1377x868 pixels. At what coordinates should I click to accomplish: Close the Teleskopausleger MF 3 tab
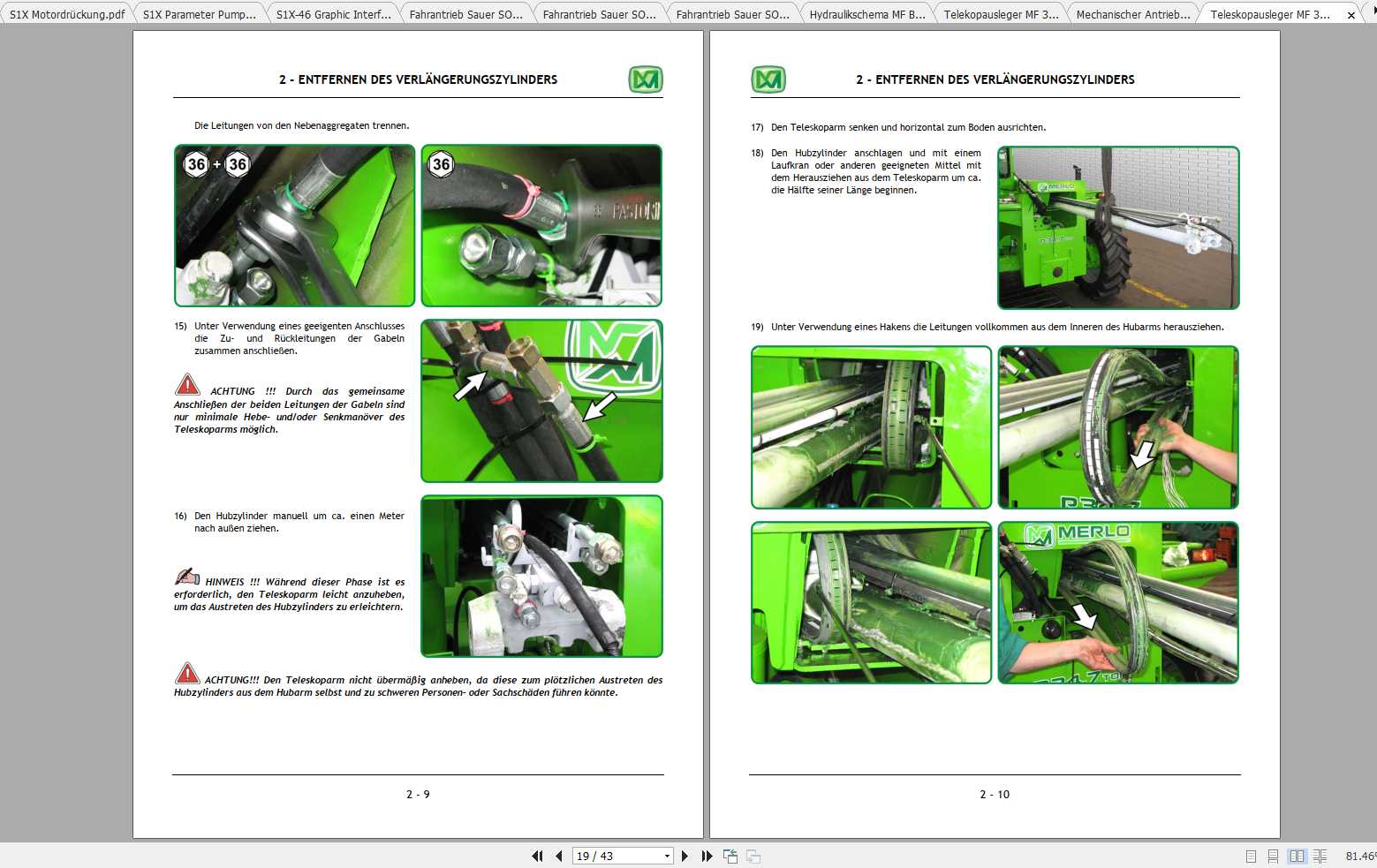(1351, 15)
